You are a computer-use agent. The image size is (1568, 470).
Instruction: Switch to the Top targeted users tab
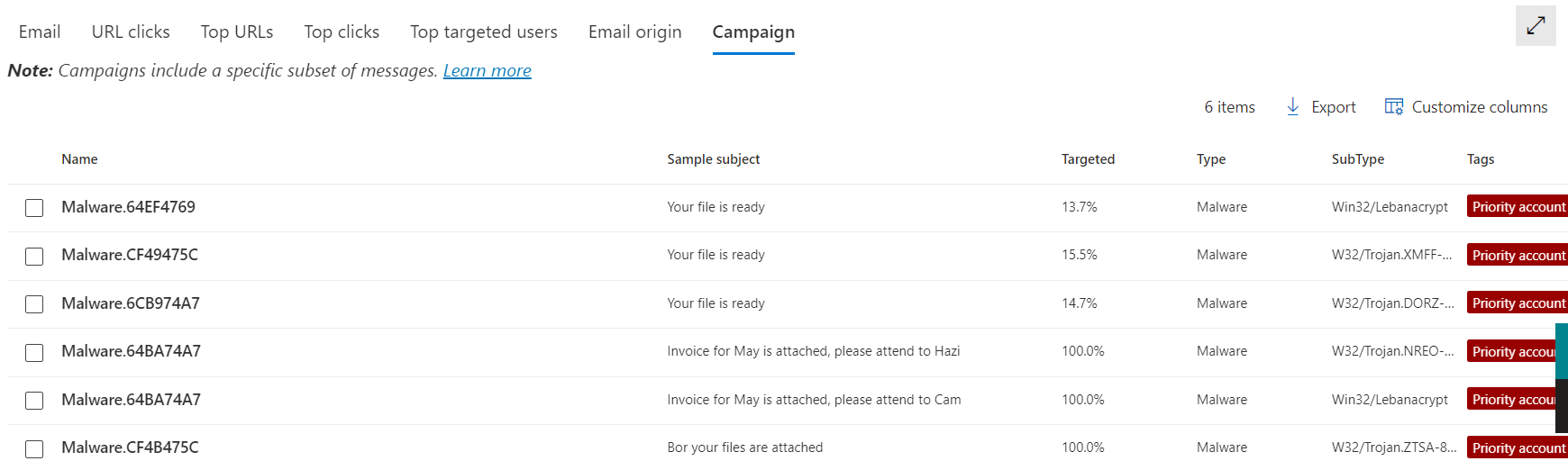point(484,32)
